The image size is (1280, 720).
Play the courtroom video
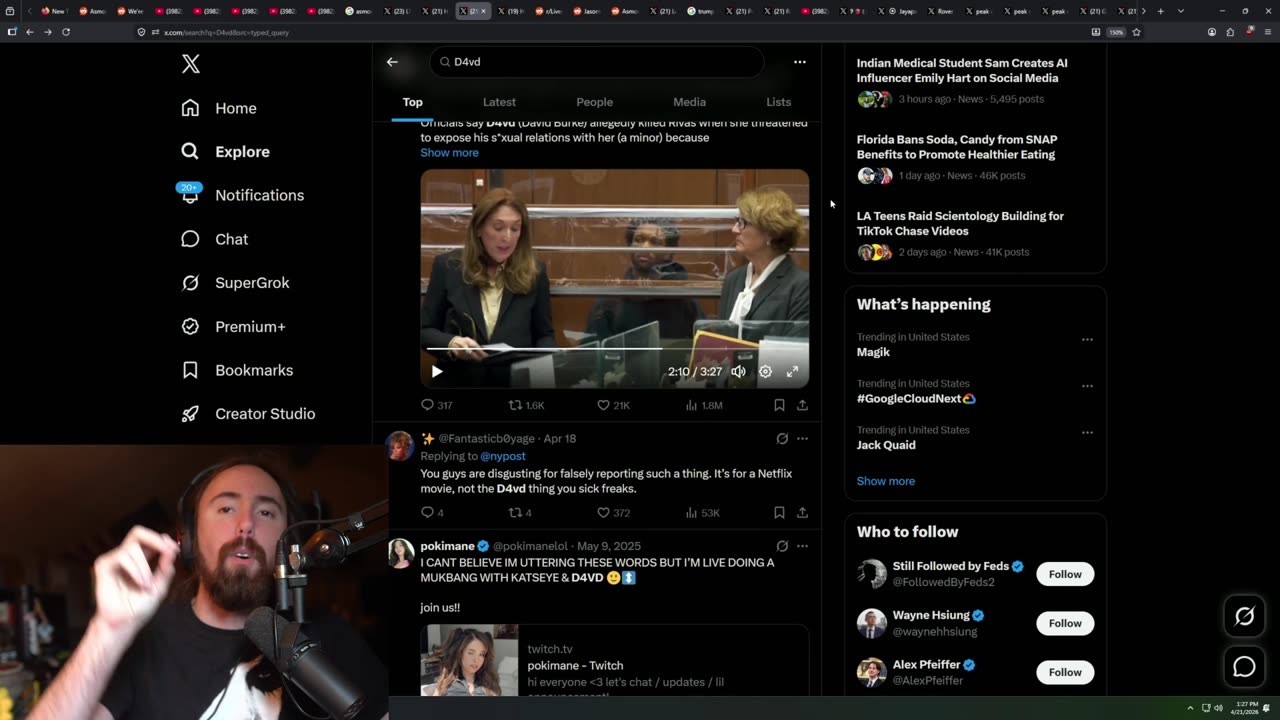tap(437, 372)
